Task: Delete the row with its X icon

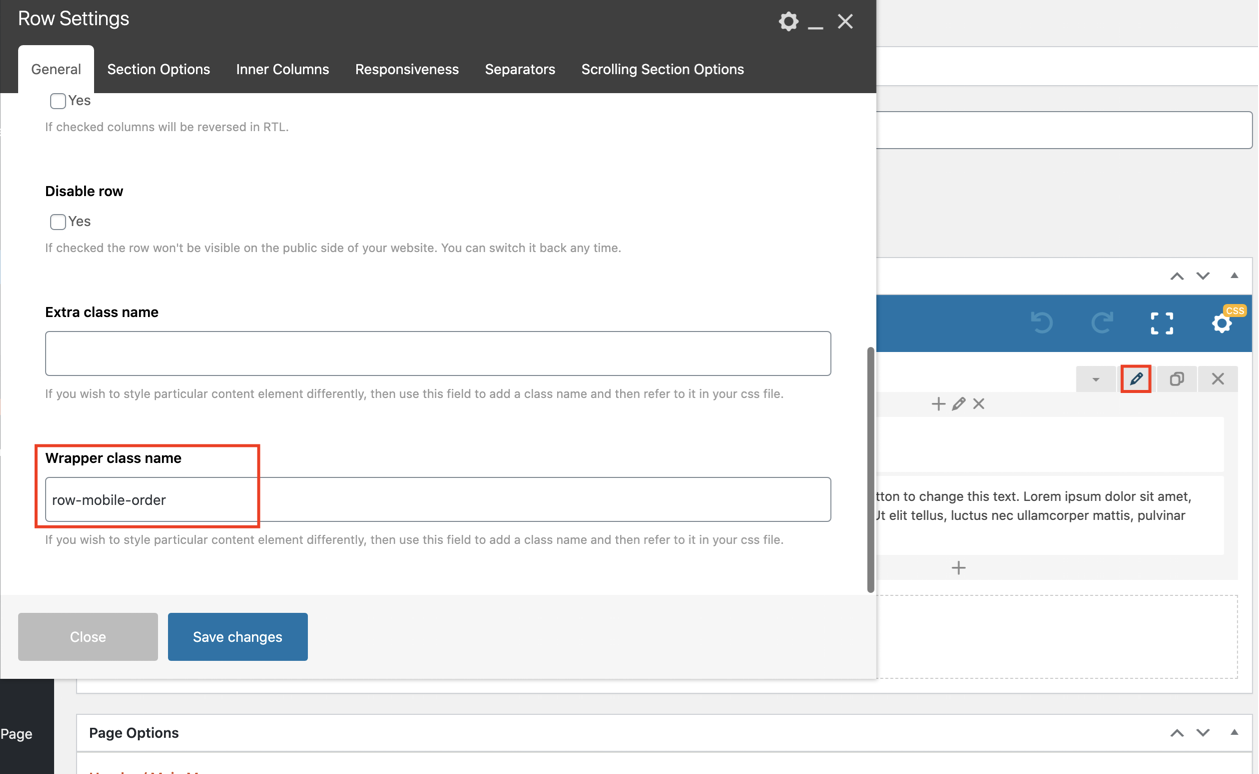Action: click(x=1218, y=379)
